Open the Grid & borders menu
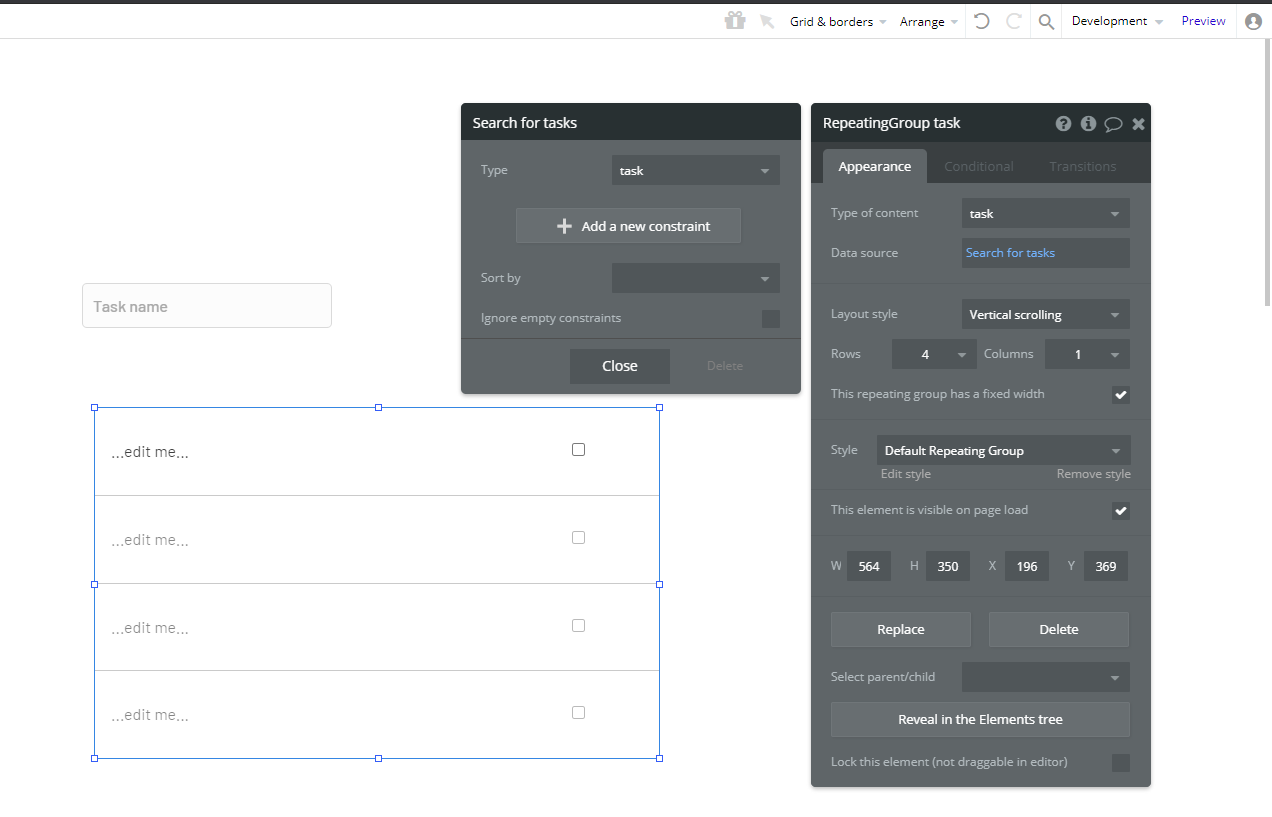The width and height of the screenshot is (1272, 817). (837, 21)
